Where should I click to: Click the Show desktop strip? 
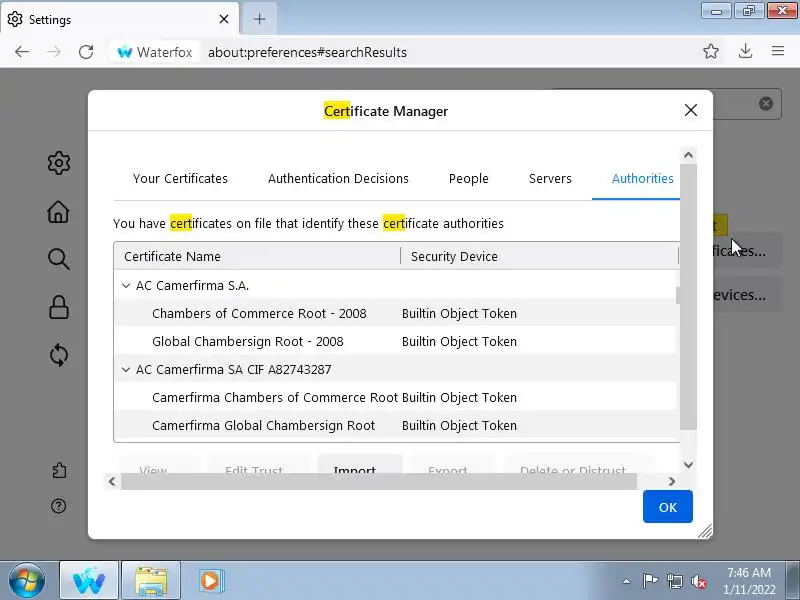[x=792, y=581]
